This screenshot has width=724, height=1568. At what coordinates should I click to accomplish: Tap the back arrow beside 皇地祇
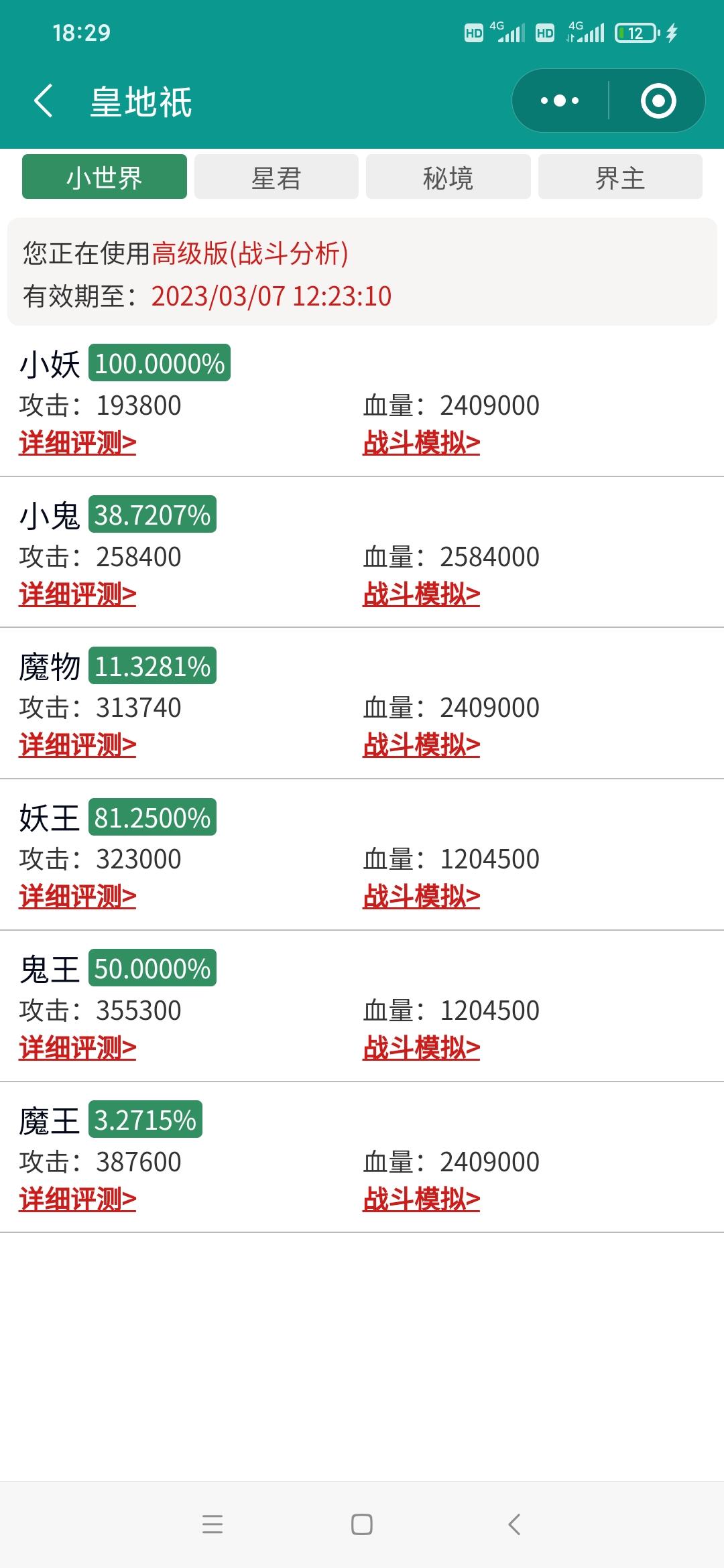click(x=44, y=101)
